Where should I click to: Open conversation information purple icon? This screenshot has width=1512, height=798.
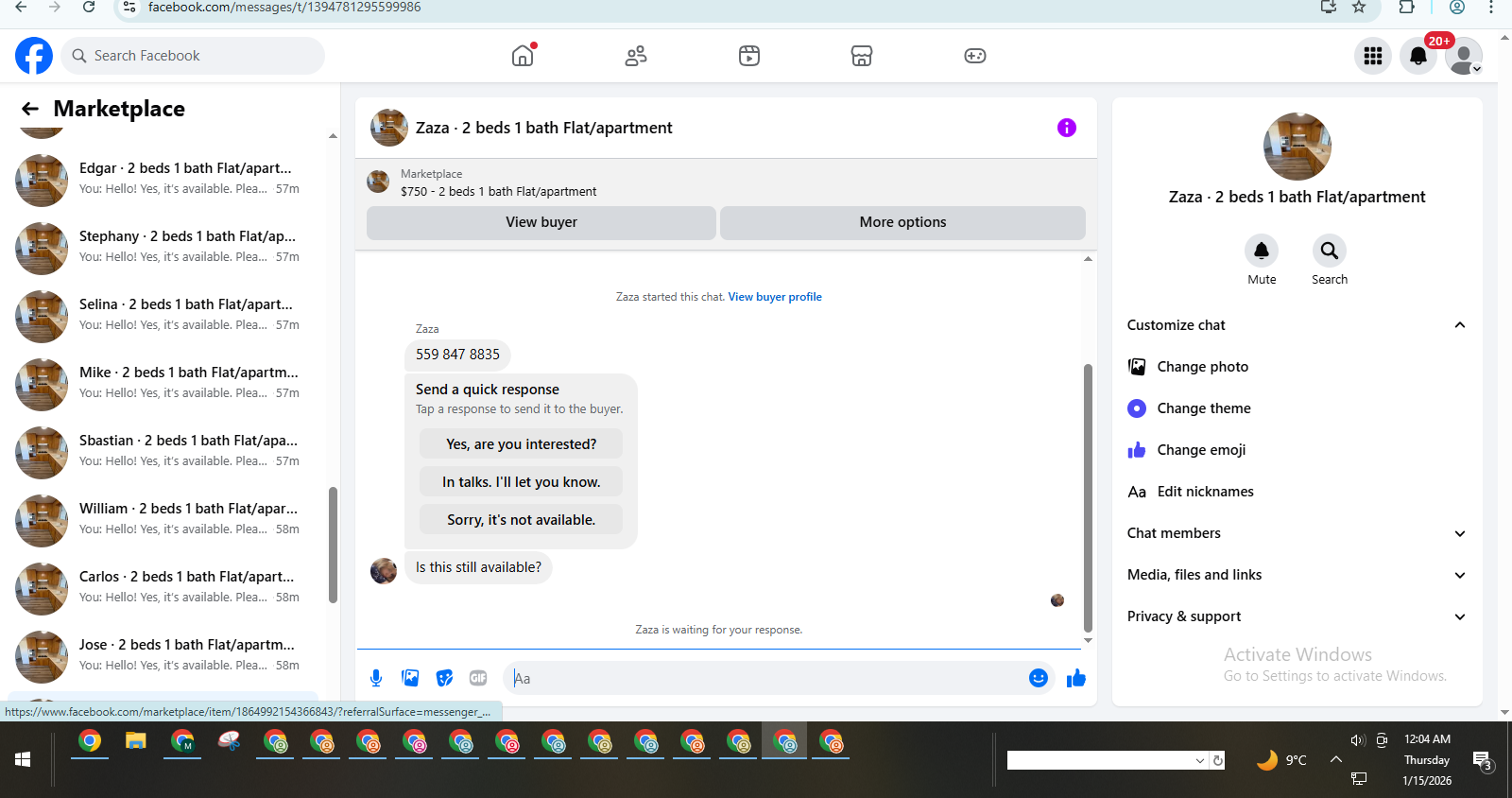click(1067, 128)
